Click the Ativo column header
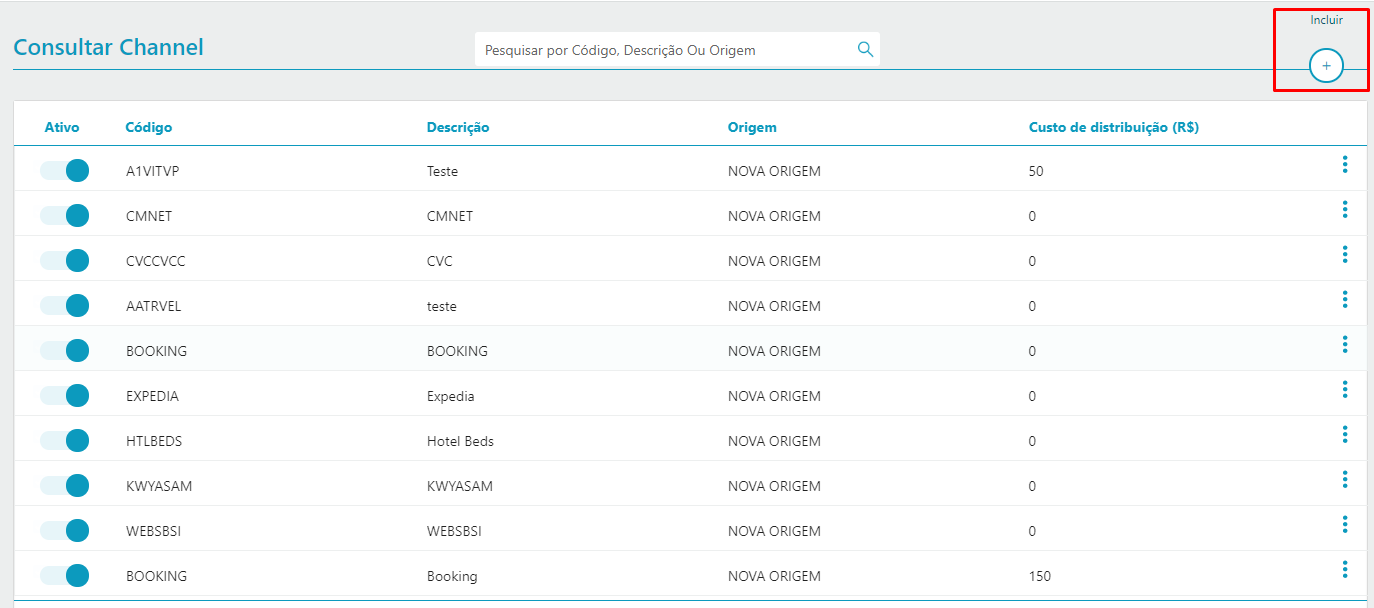Viewport: 1374px width, 608px height. click(x=62, y=127)
